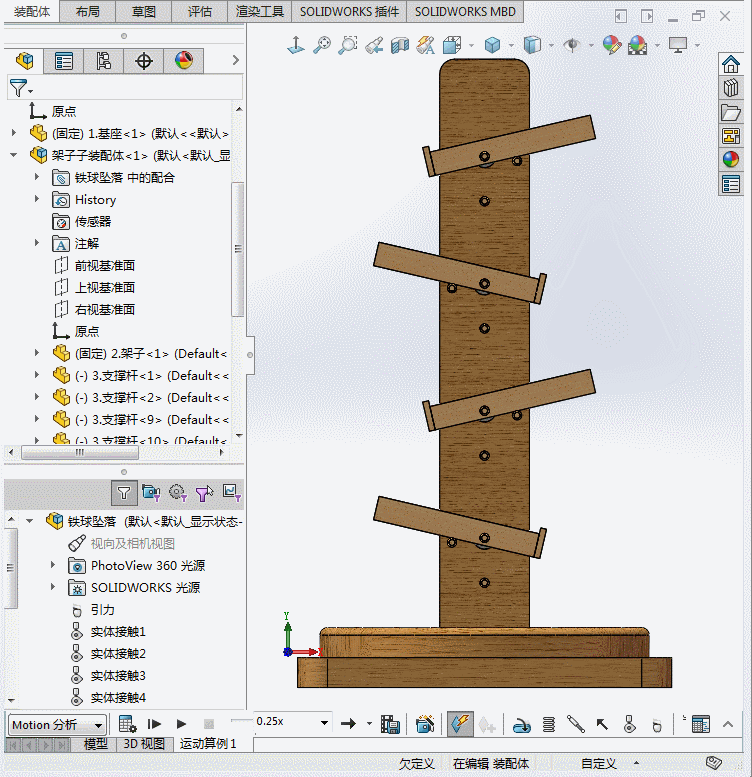The height and width of the screenshot is (777, 752).
Task: Add a Motor with the motor icon
Action: 521,725
